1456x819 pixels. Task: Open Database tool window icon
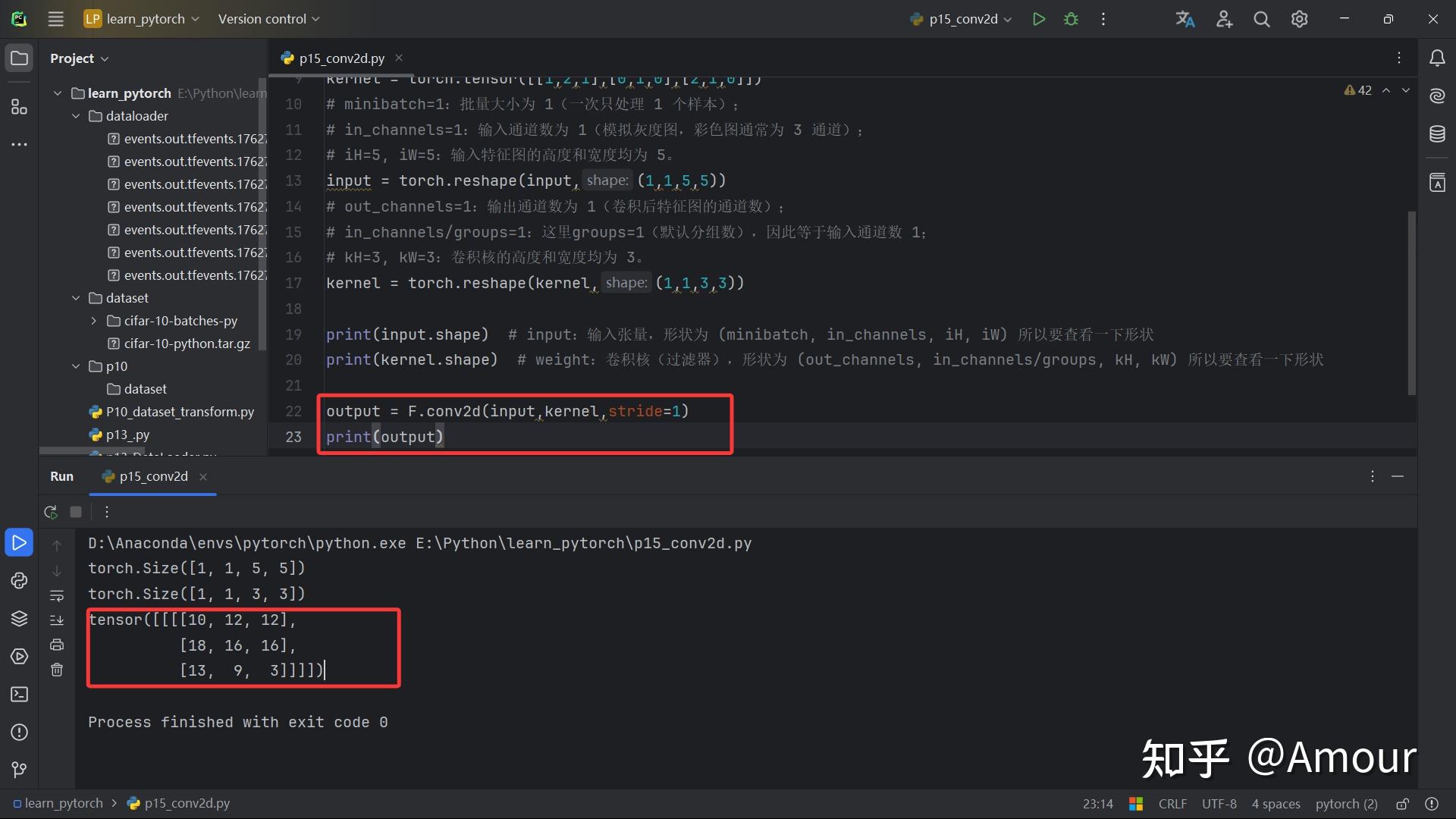(x=1437, y=134)
